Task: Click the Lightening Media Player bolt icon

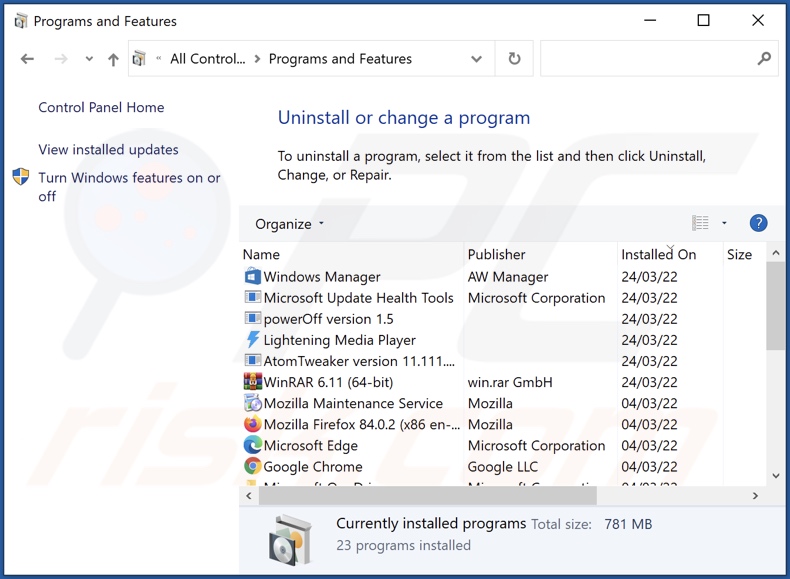Action: coord(252,339)
